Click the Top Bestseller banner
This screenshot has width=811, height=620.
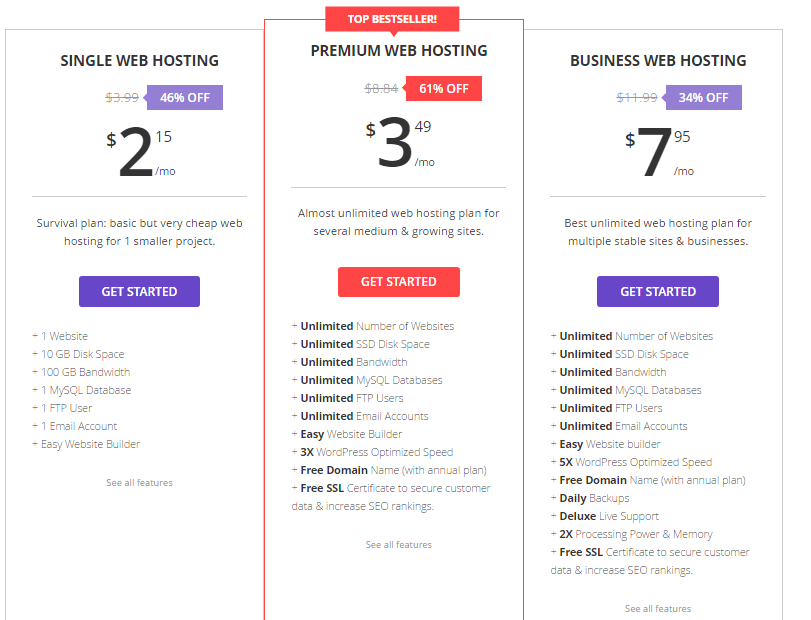392,20
